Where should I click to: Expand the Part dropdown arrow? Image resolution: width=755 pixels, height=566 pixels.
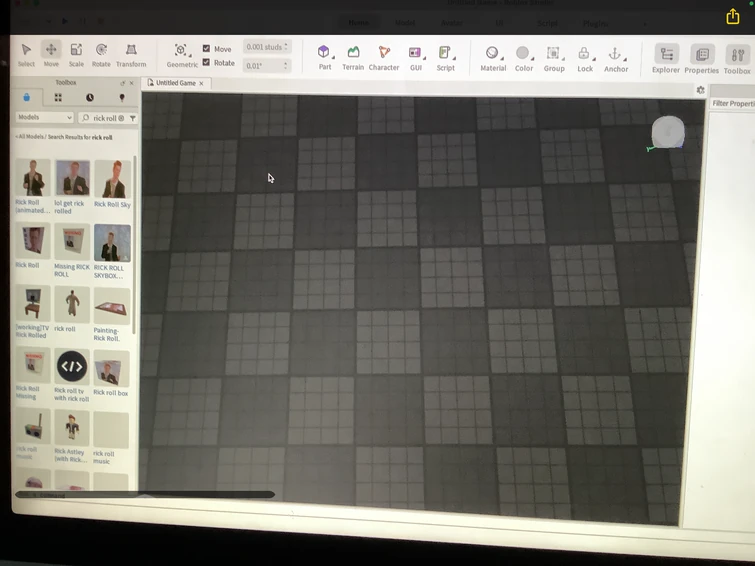pyautogui.click(x=334, y=57)
